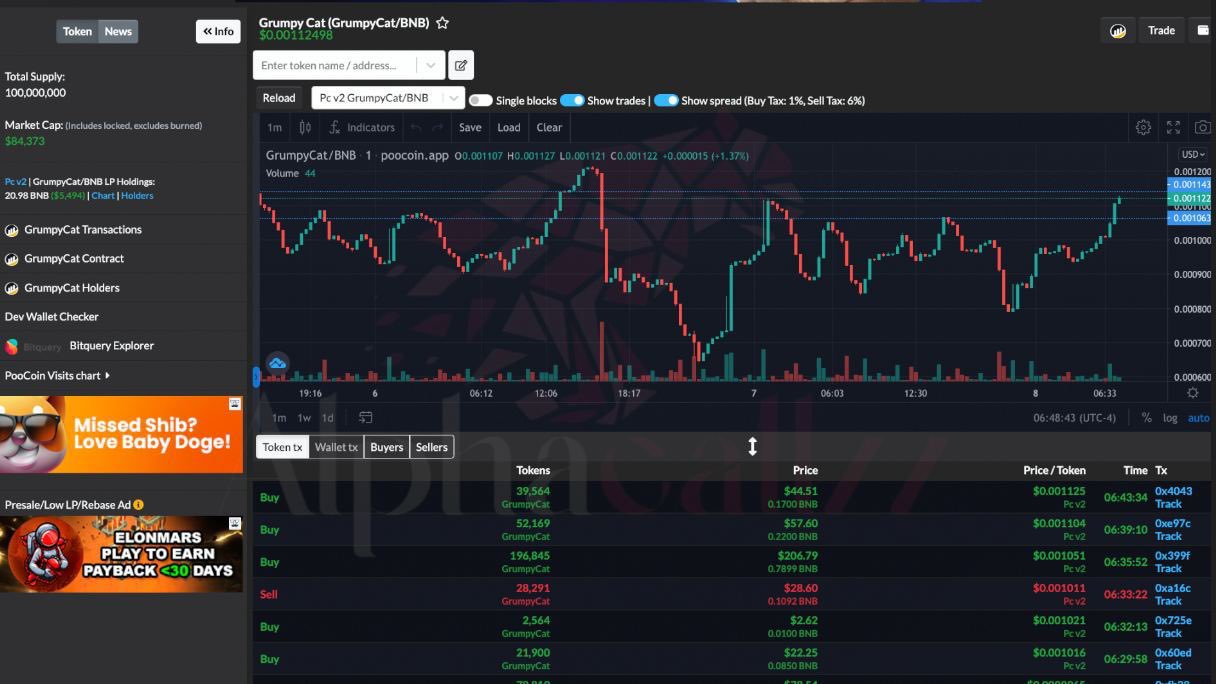This screenshot has height=684, width=1216.
Task: Undo the last chart action
Action: click(x=416, y=127)
